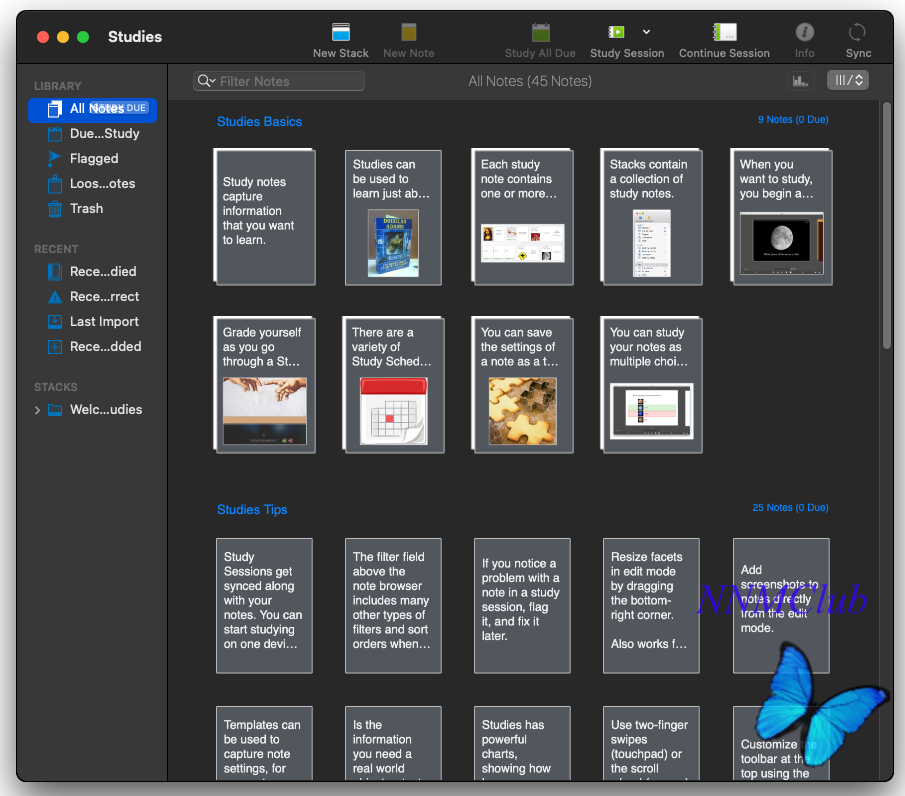Click the Continue Session notebook icon
Viewport: 905px width, 796px height.
click(x=724, y=33)
